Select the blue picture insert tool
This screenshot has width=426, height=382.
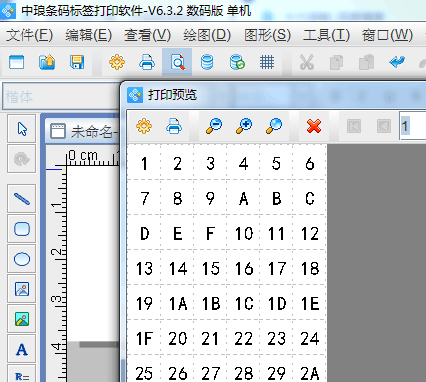coord(22,289)
